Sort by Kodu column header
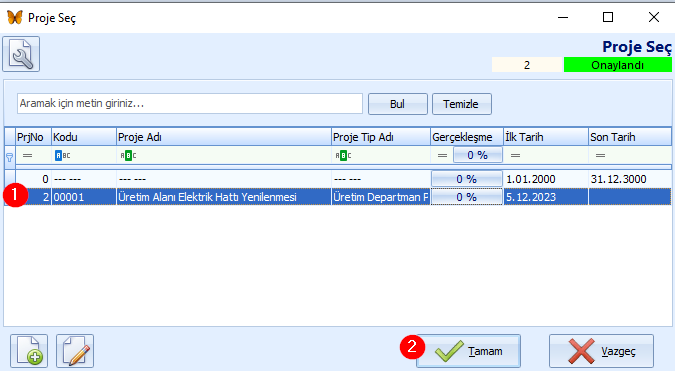Viewport: 675px width, 371px height. point(84,137)
